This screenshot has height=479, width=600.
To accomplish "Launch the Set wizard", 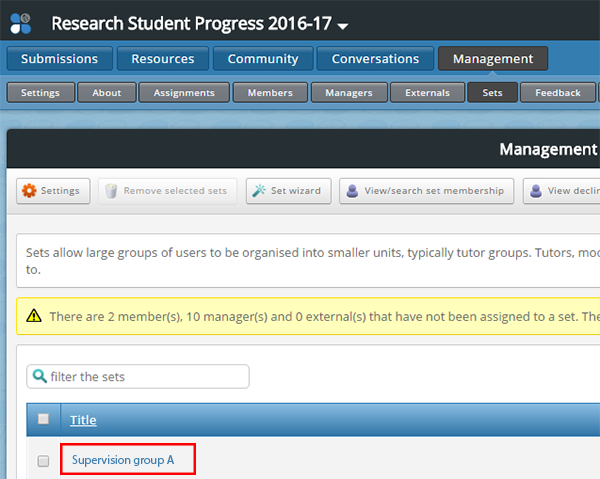I will [289, 191].
